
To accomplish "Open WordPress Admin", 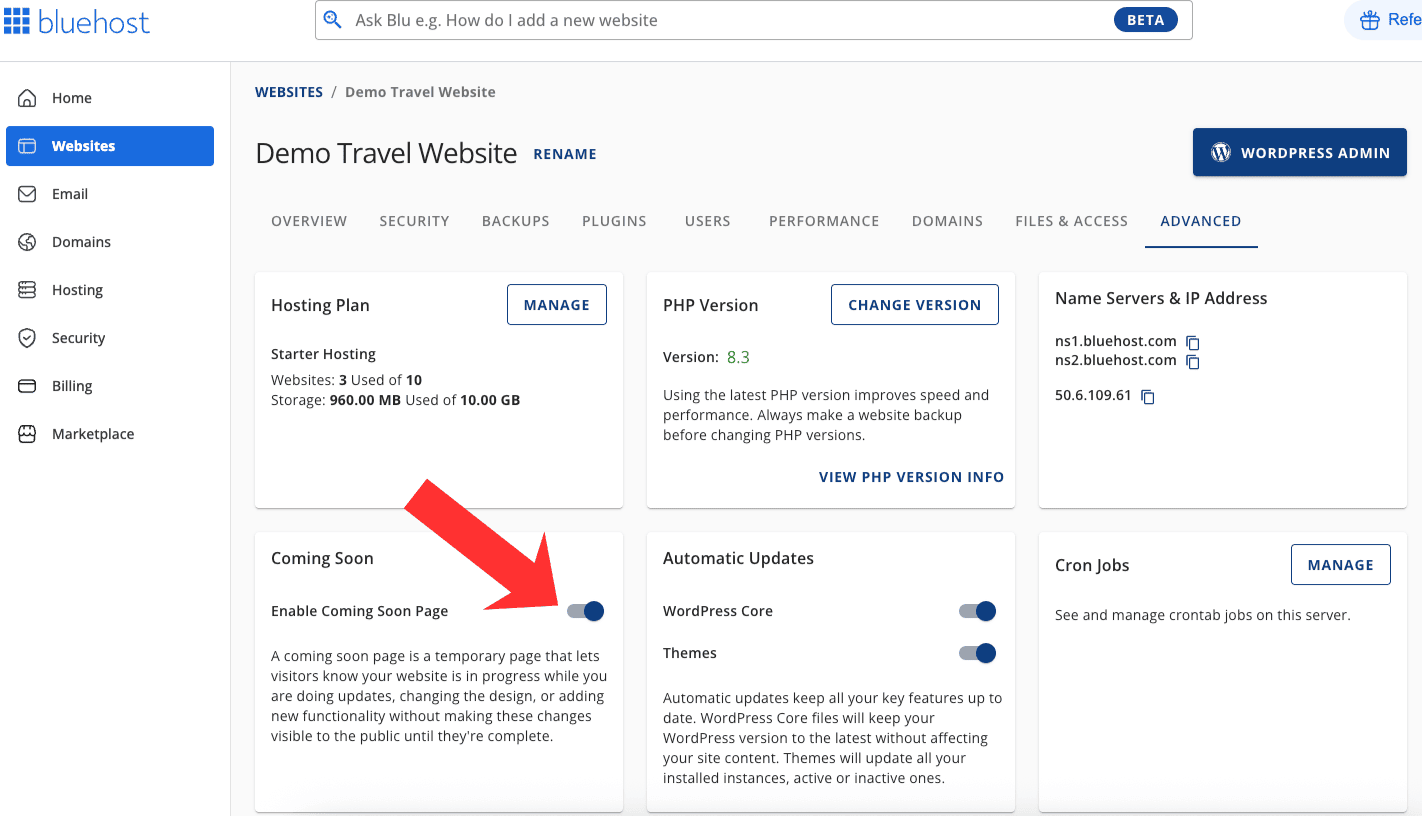I will 1300,153.
